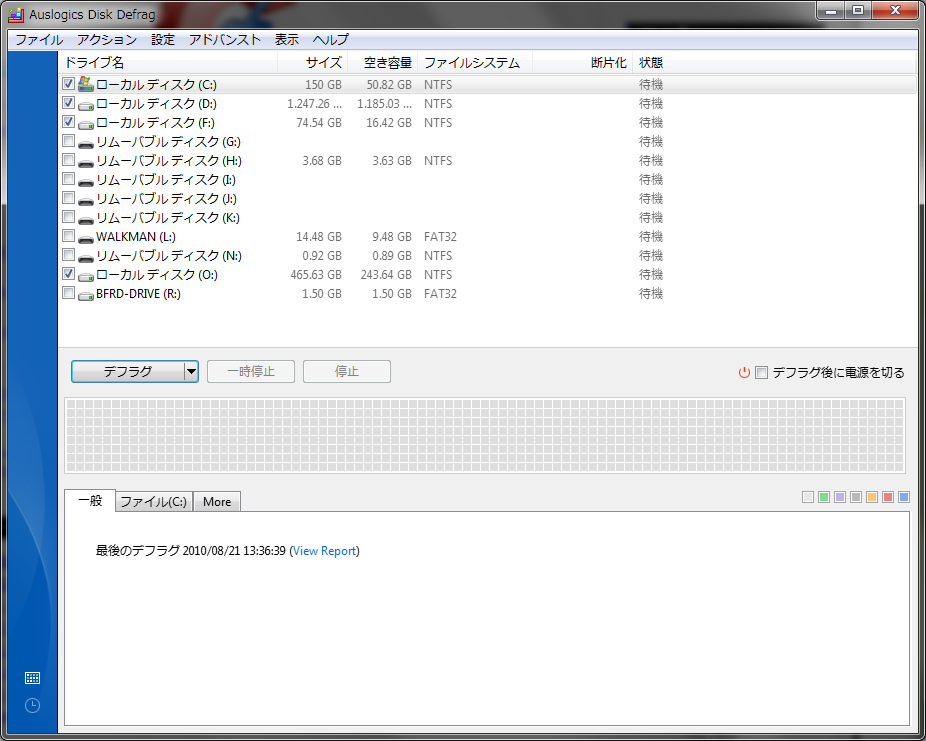Click the removable drive icon for (N:)
926x741 pixels.
(x=86, y=257)
